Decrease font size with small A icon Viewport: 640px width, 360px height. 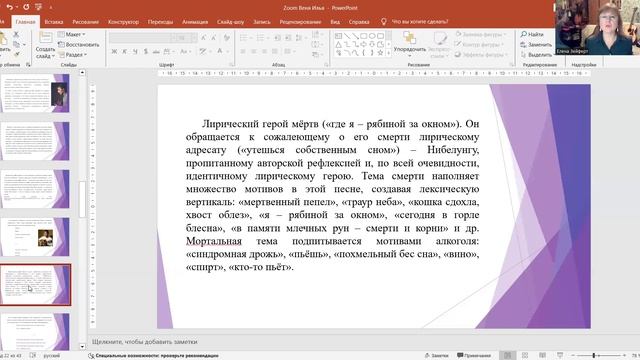[214, 38]
